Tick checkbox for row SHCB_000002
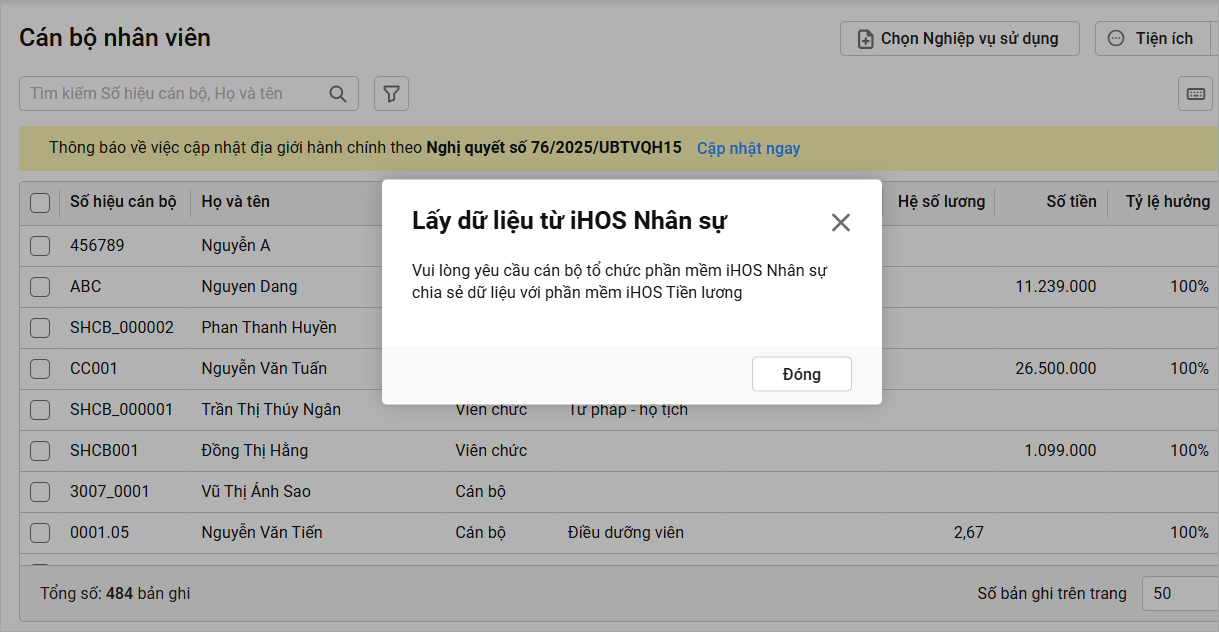1219x632 pixels. [x=40, y=328]
